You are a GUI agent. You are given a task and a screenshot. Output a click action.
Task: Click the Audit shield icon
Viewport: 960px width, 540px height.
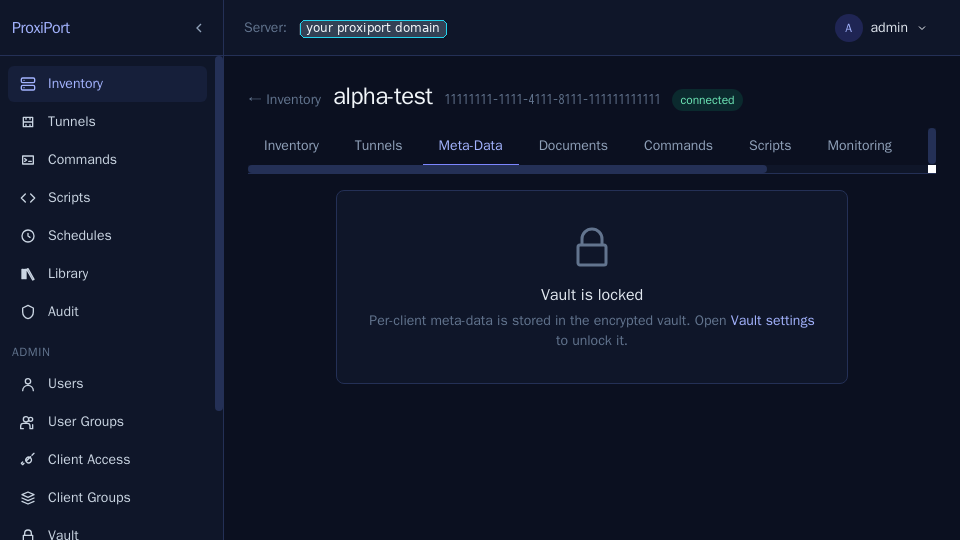tap(28, 312)
